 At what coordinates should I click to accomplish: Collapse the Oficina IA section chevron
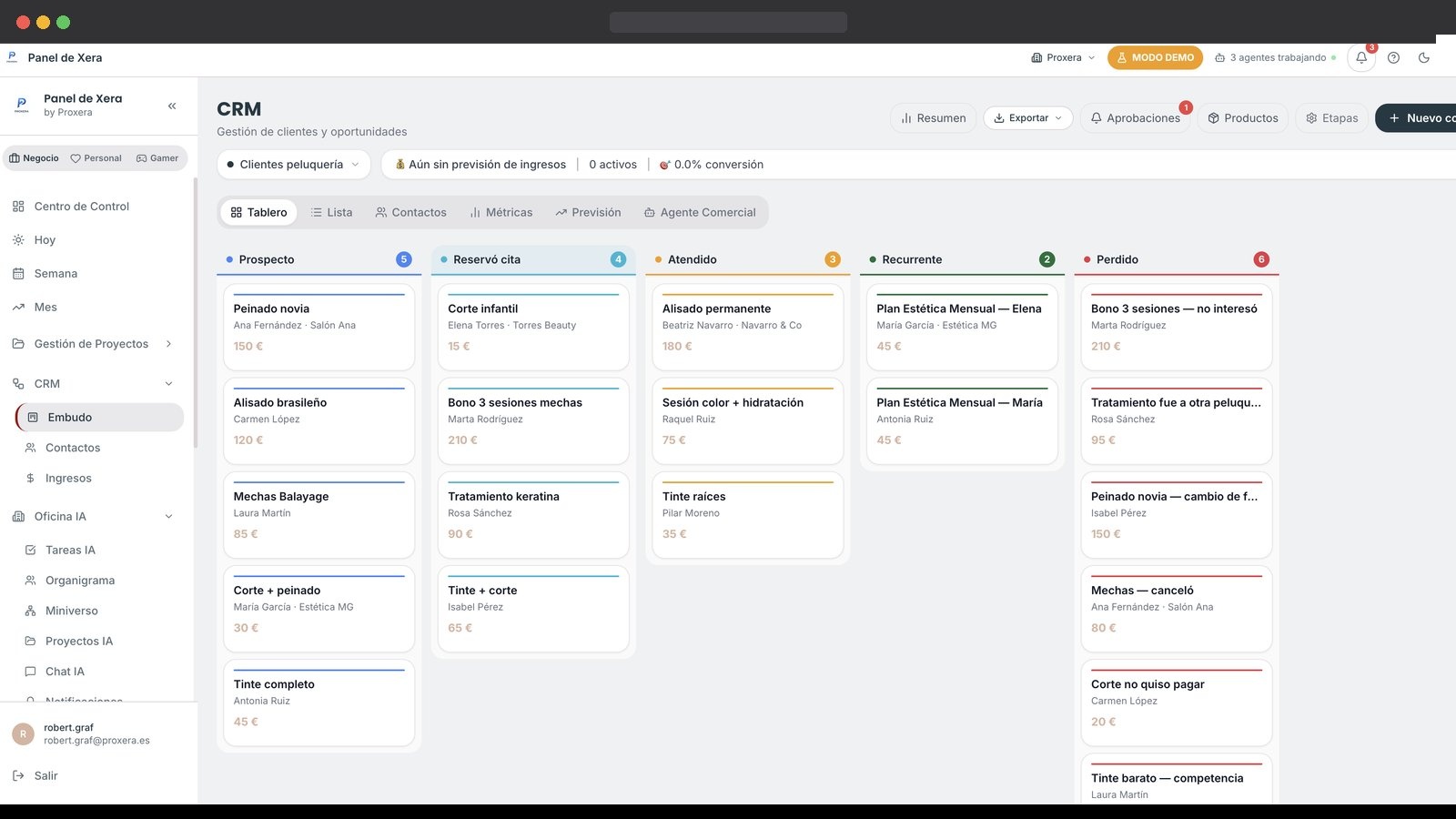tap(168, 517)
